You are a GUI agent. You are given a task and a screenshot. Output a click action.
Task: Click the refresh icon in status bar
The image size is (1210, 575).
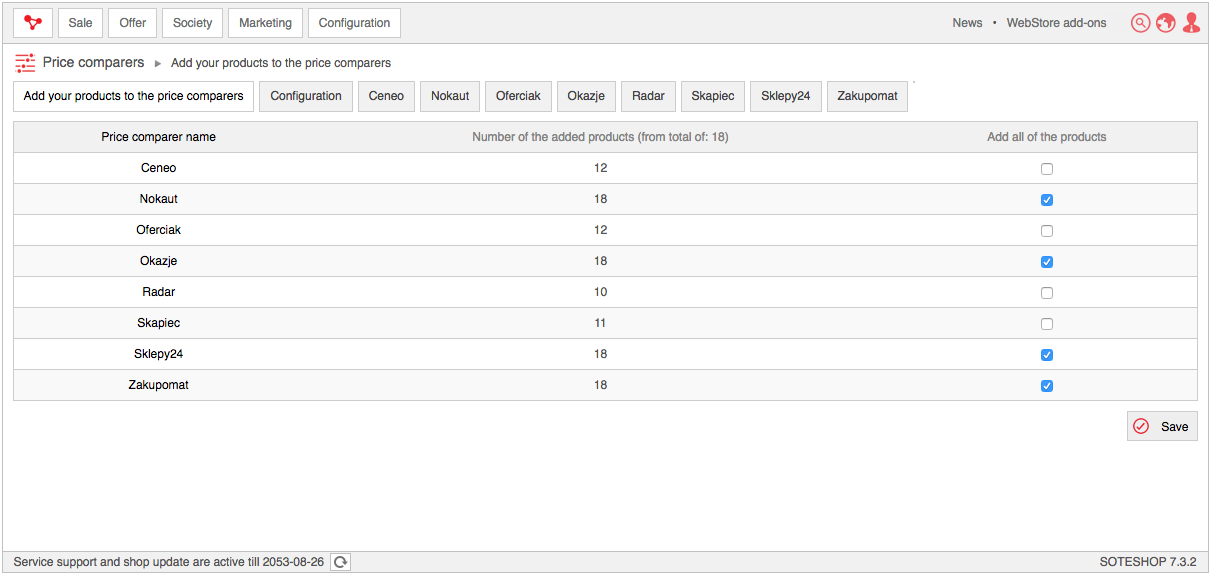pyautogui.click(x=340, y=562)
